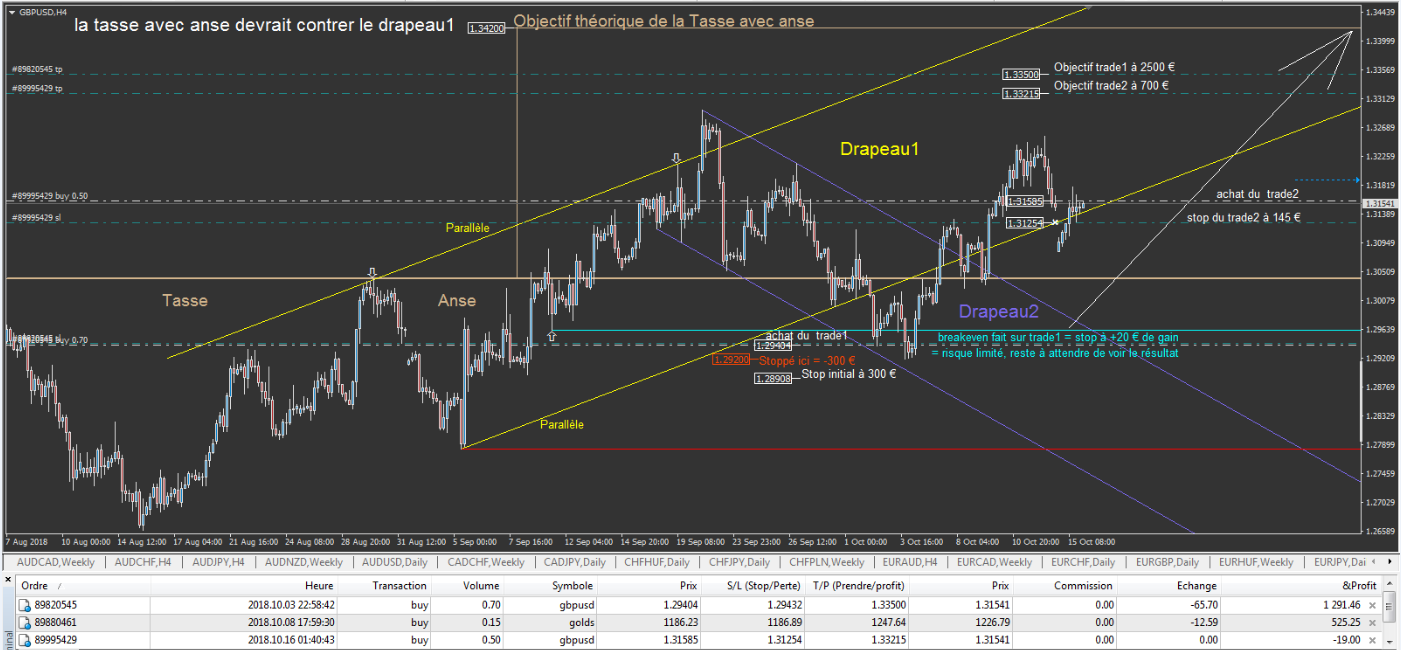Switch to the AUDCHF,H4 chart tab
Screen dimensions: 1401x650
point(143,562)
